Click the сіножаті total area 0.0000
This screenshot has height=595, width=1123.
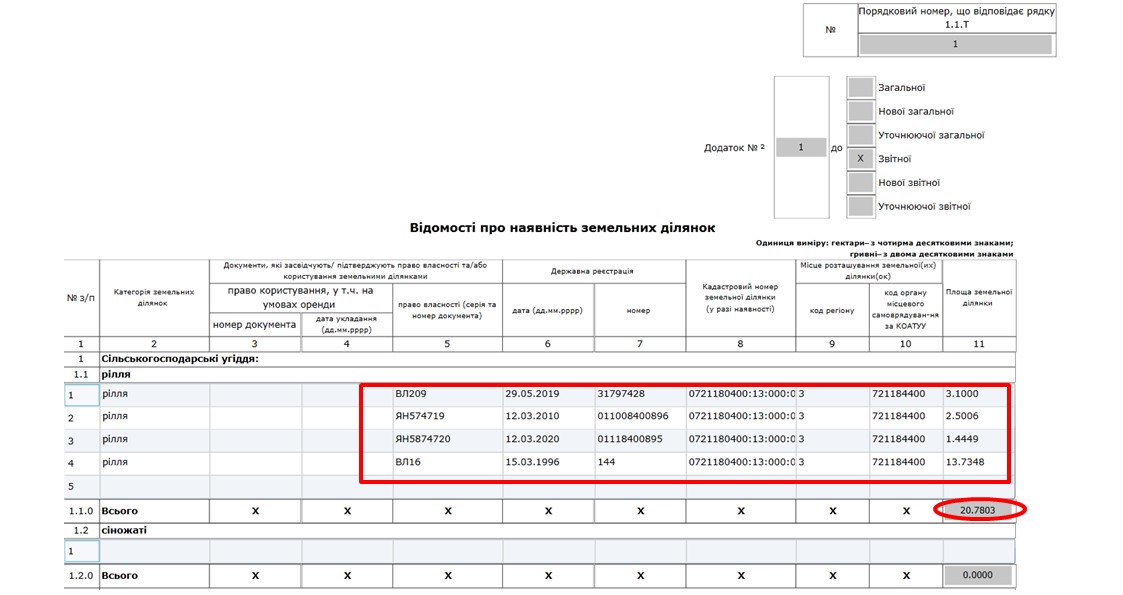point(978,576)
